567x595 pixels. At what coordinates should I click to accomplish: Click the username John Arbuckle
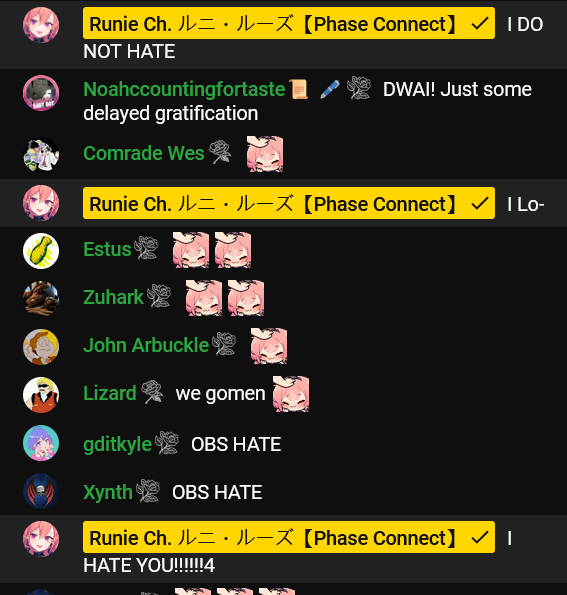[x=146, y=345]
